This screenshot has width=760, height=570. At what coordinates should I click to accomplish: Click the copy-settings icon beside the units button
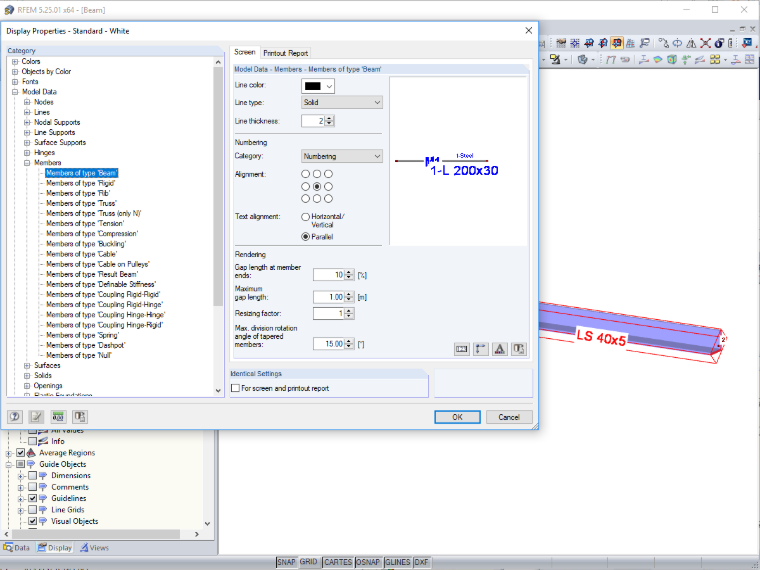point(79,416)
